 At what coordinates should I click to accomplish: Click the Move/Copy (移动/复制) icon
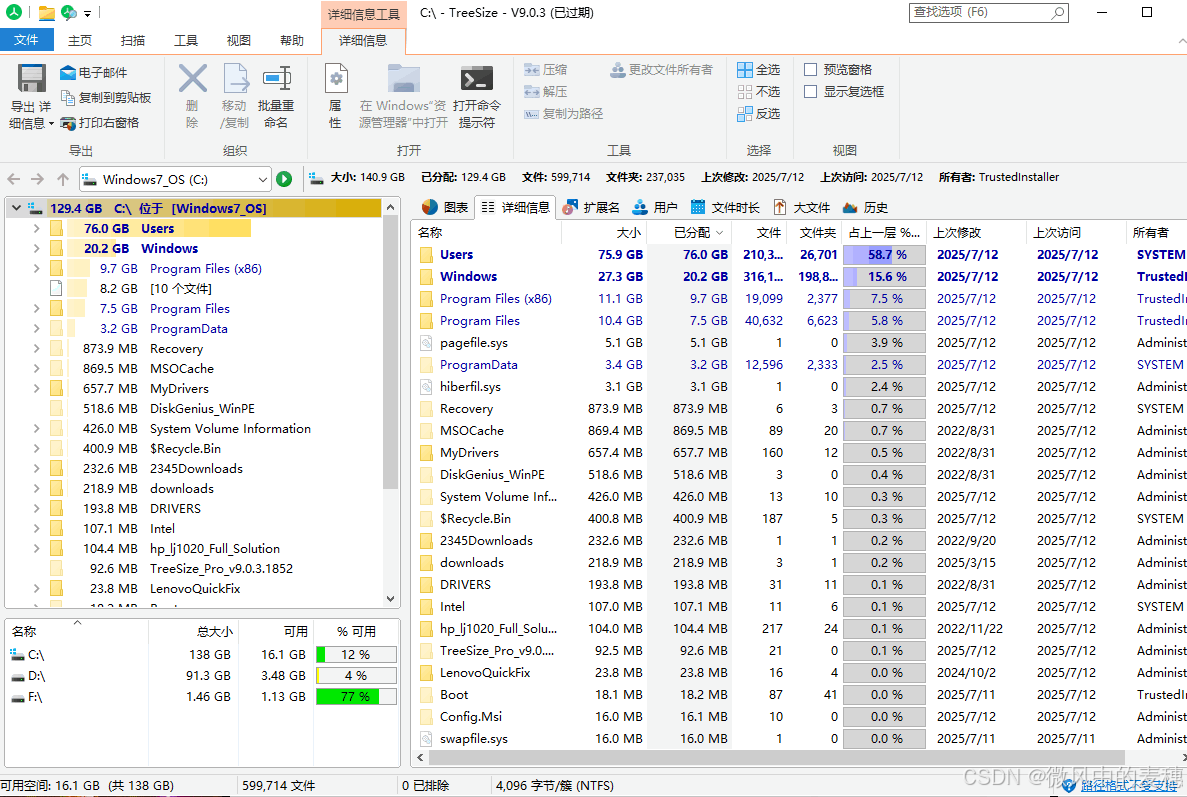pyautogui.click(x=235, y=79)
